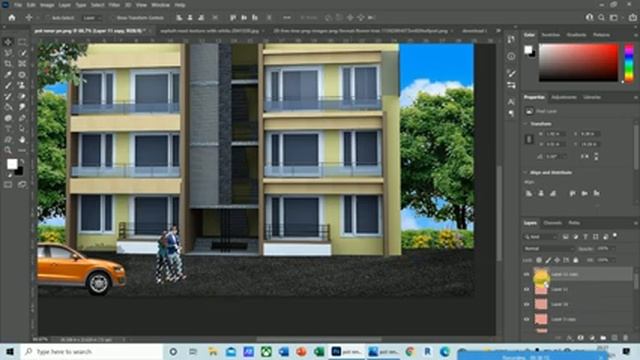Click the lock position icon in Layers
This screenshot has width=640, height=360.
pyautogui.click(x=557, y=260)
